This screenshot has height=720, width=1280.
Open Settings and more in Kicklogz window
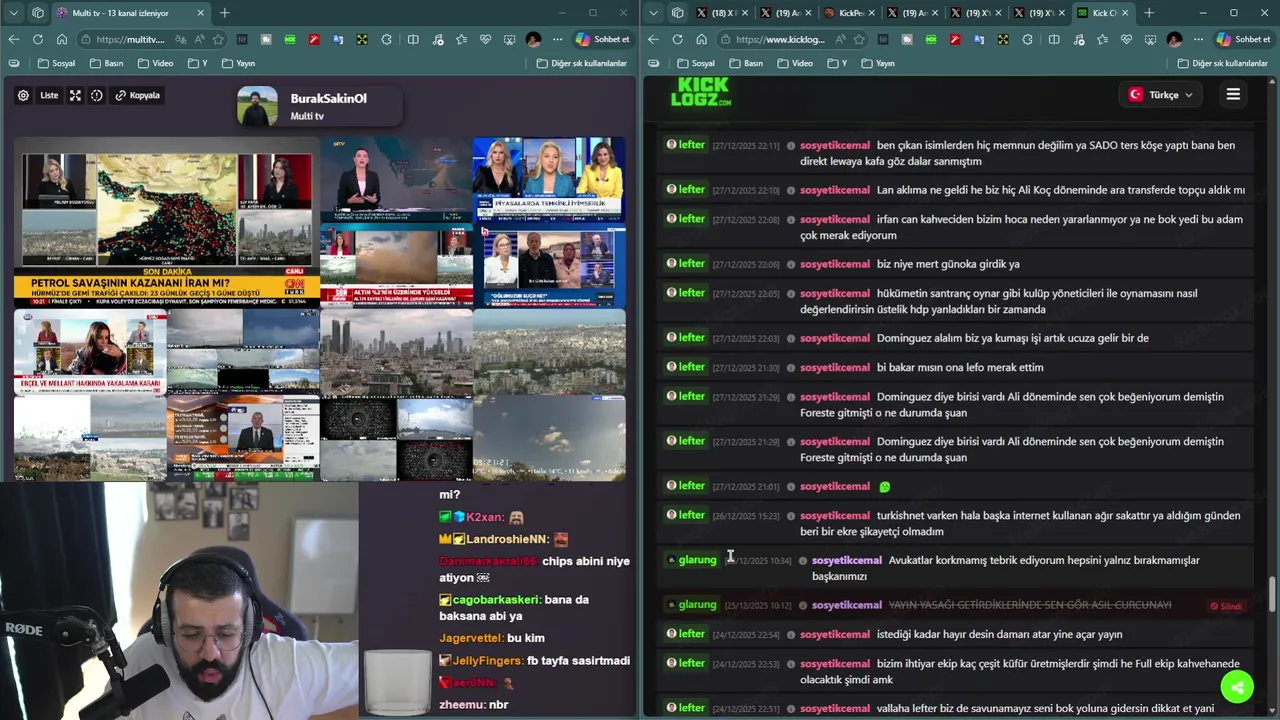pyautogui.click(x=1197, y=39)
